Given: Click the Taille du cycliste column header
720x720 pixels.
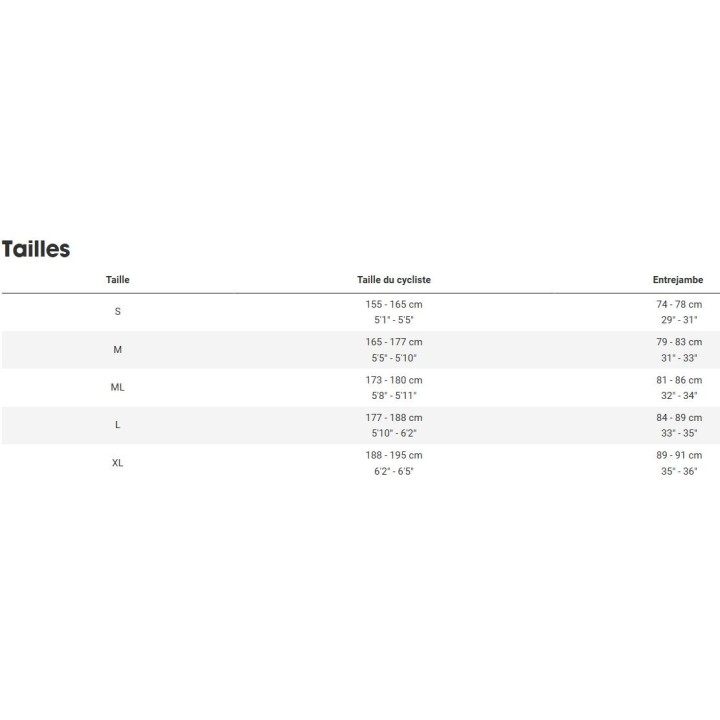Looking at the screenshot, I should pyautogui.click(x=393, y=280).
